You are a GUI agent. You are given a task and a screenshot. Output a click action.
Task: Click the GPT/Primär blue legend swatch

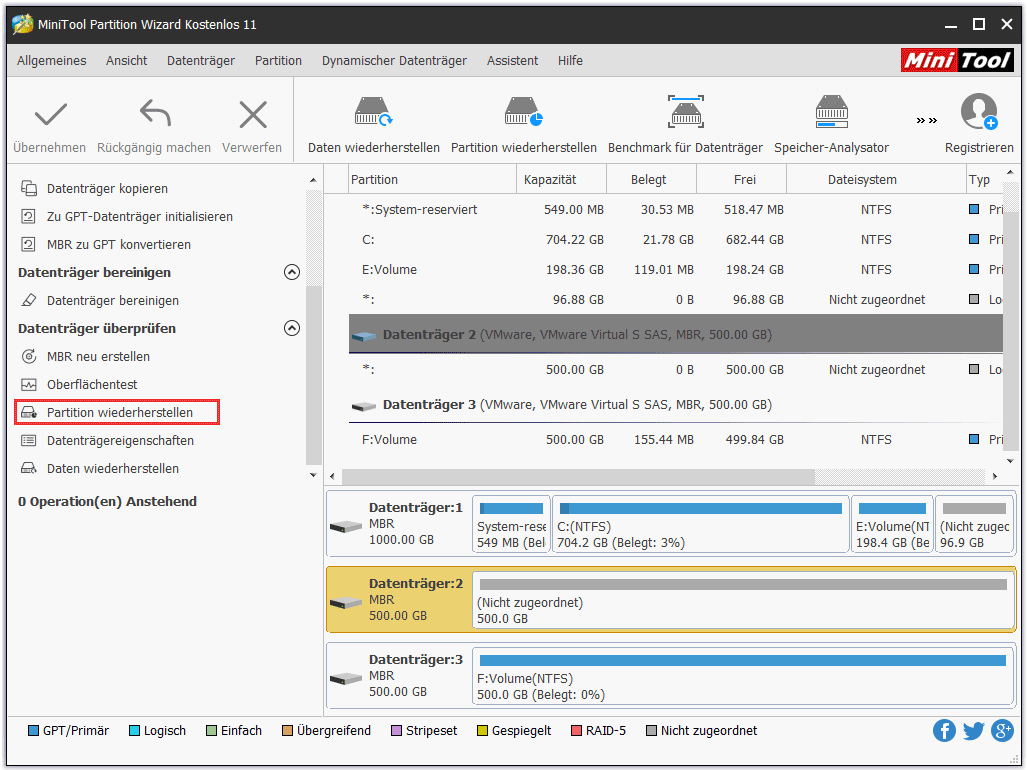pyautogui.click(x=33, y=731)
